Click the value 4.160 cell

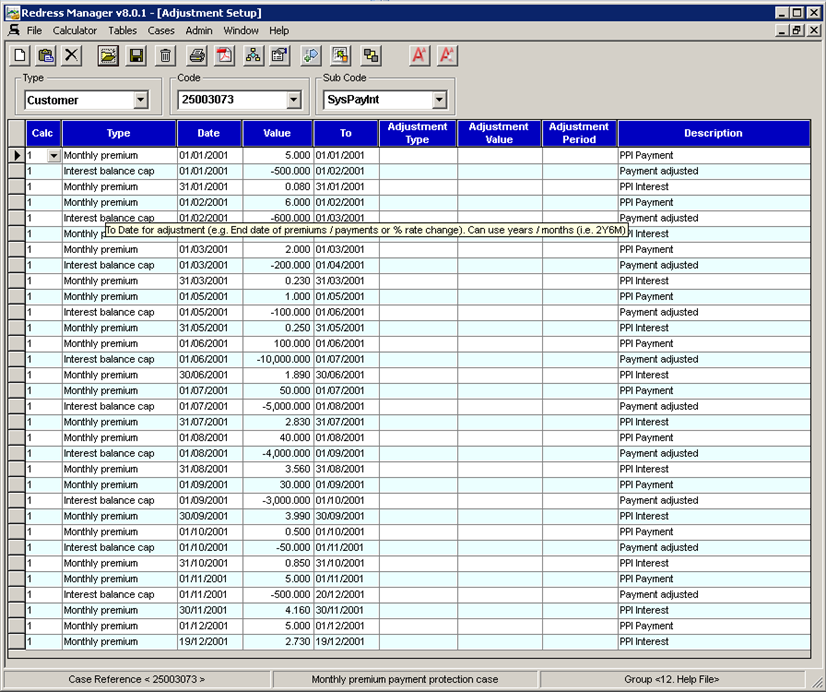coord(278,610)
